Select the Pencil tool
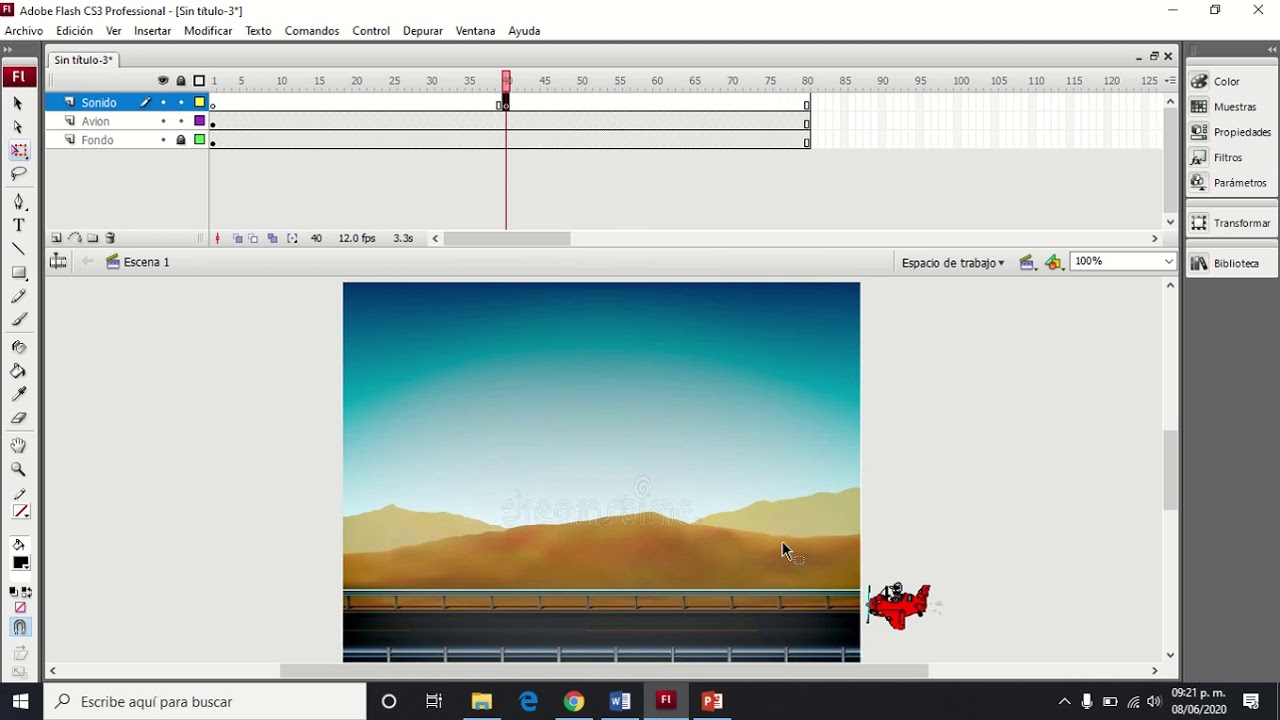The height and width of the screenshot is (720, 1280). (x=18, y=296)
